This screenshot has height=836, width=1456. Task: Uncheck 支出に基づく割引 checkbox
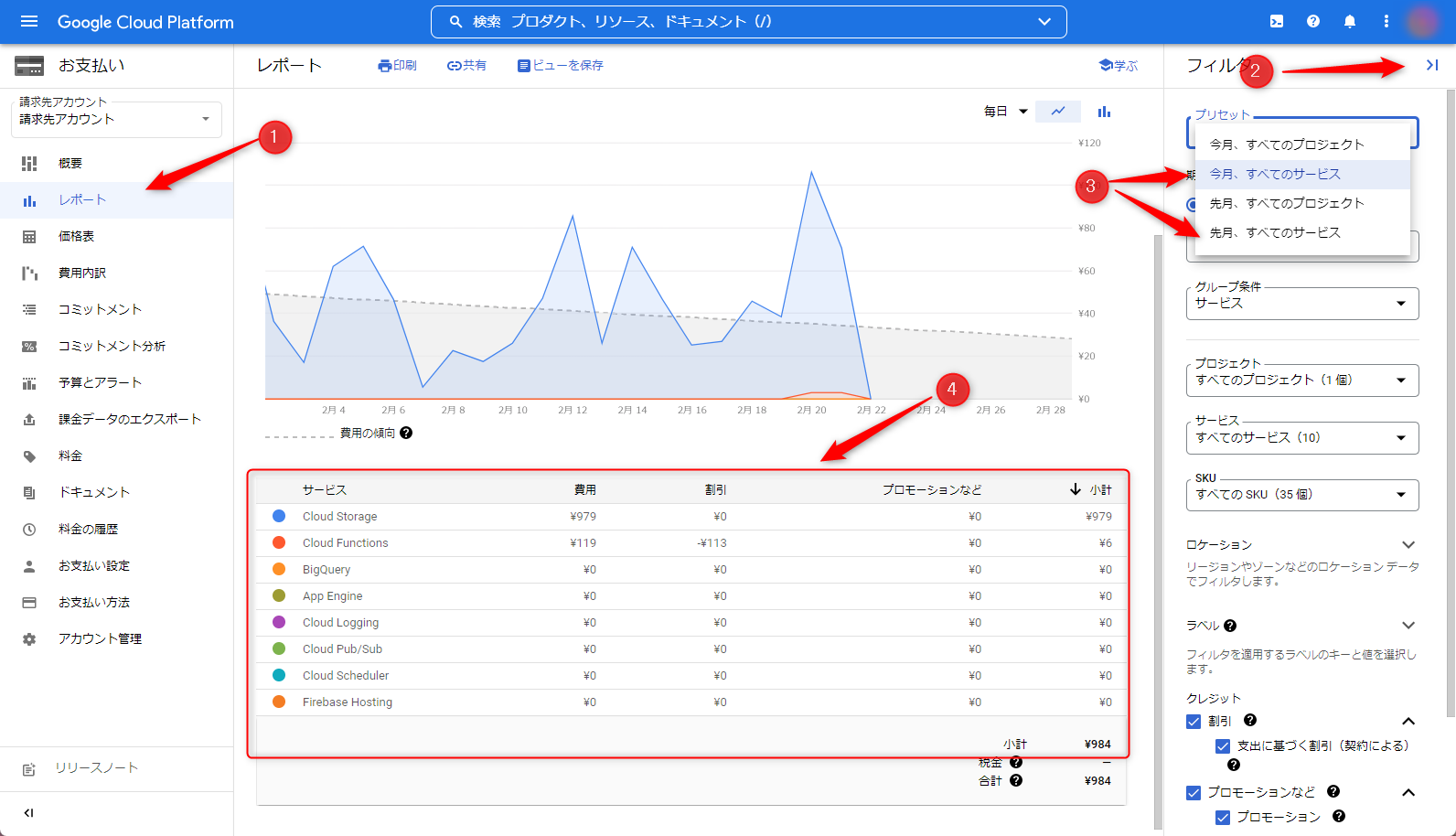pos(1223,746)
